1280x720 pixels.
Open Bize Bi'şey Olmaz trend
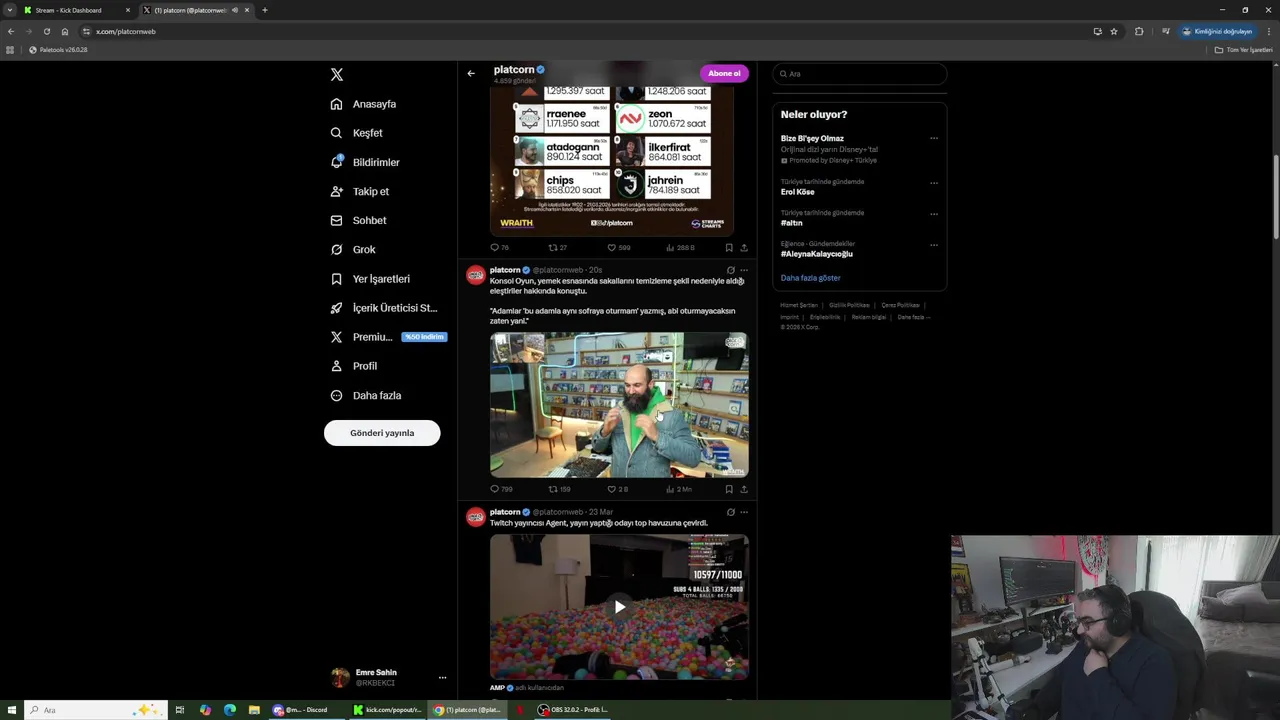click(812, 139)
